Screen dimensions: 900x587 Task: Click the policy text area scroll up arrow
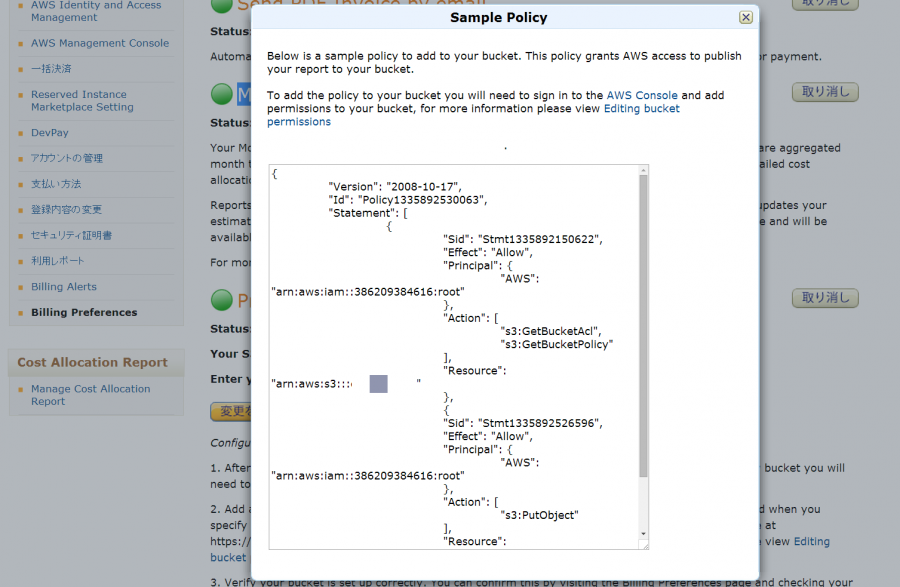tap(643, 170)
